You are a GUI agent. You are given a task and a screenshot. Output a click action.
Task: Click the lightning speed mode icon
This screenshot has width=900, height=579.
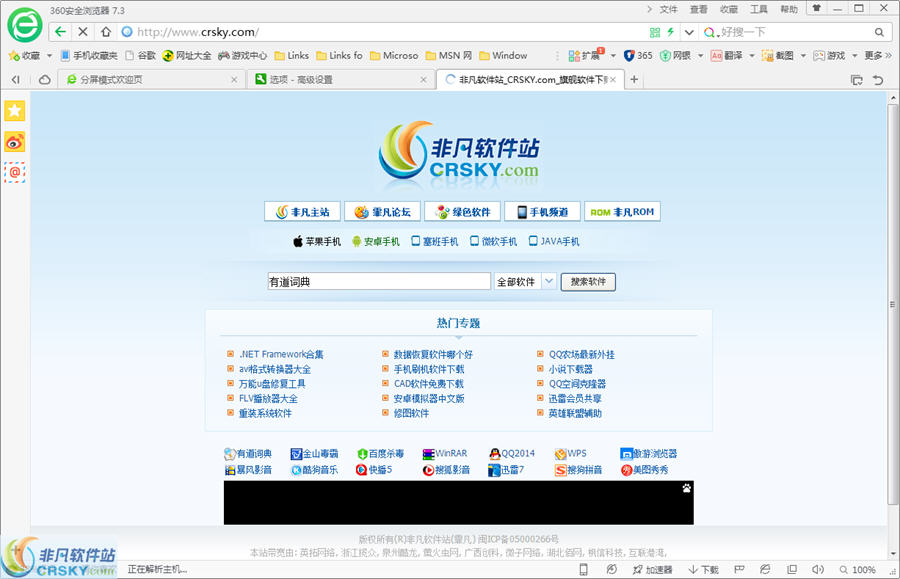point(670,33)
